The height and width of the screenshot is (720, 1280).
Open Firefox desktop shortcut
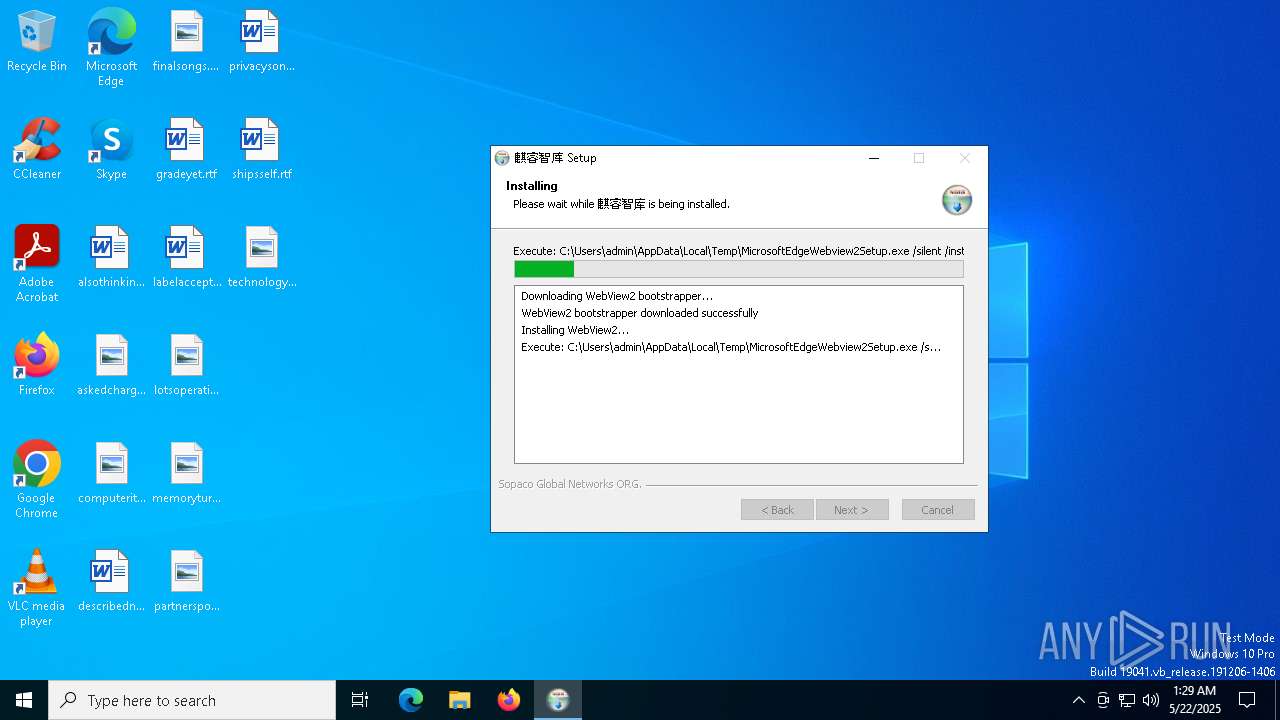[37, 365]
